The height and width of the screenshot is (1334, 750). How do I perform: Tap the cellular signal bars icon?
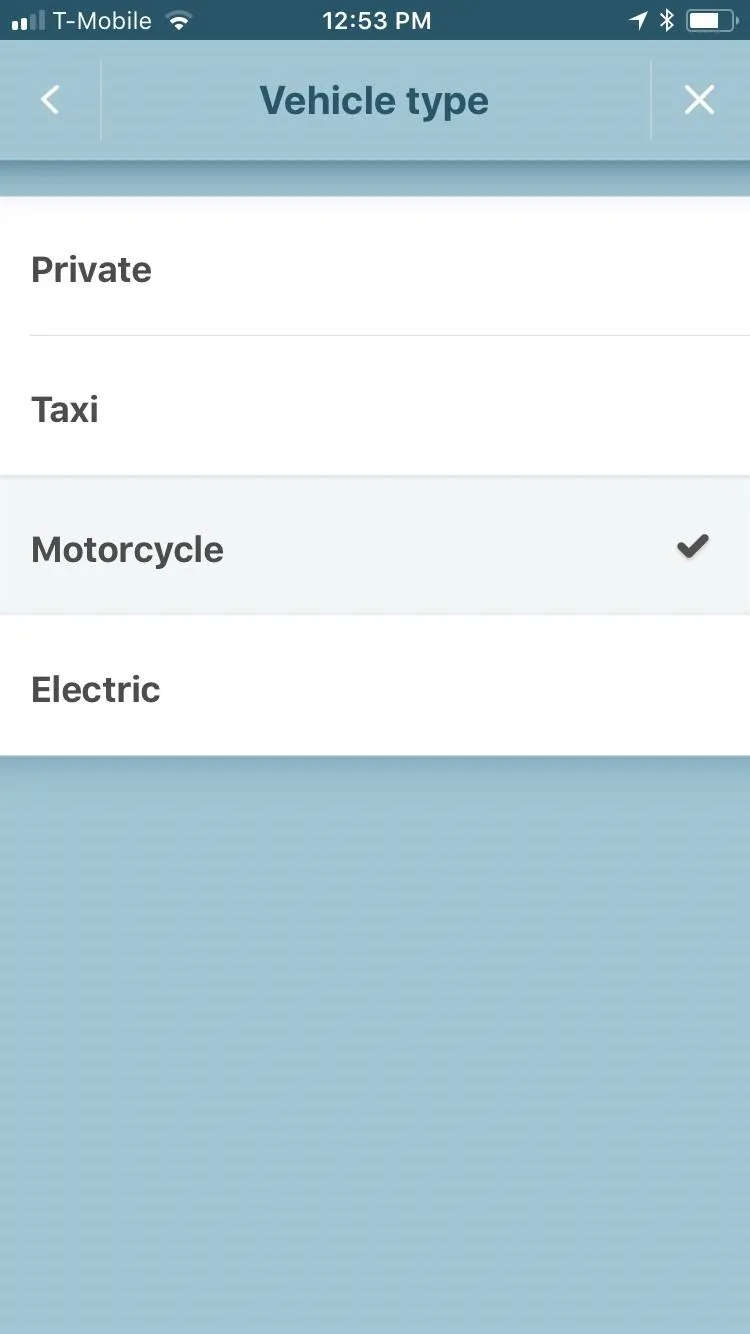(x=29, y=20)
